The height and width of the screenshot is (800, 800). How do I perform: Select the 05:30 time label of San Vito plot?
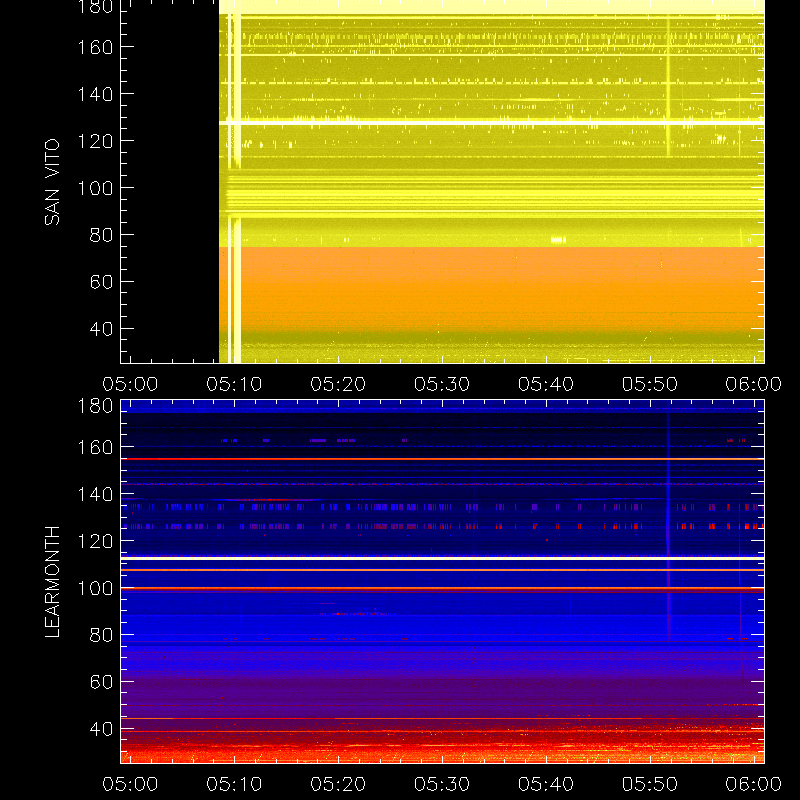click(x=442, y=384)
